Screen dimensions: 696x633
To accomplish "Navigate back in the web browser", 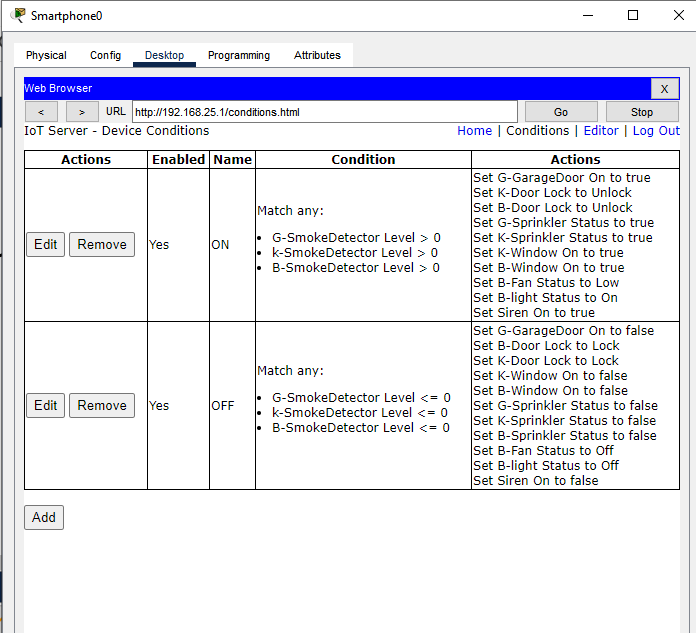I will 41,112.
